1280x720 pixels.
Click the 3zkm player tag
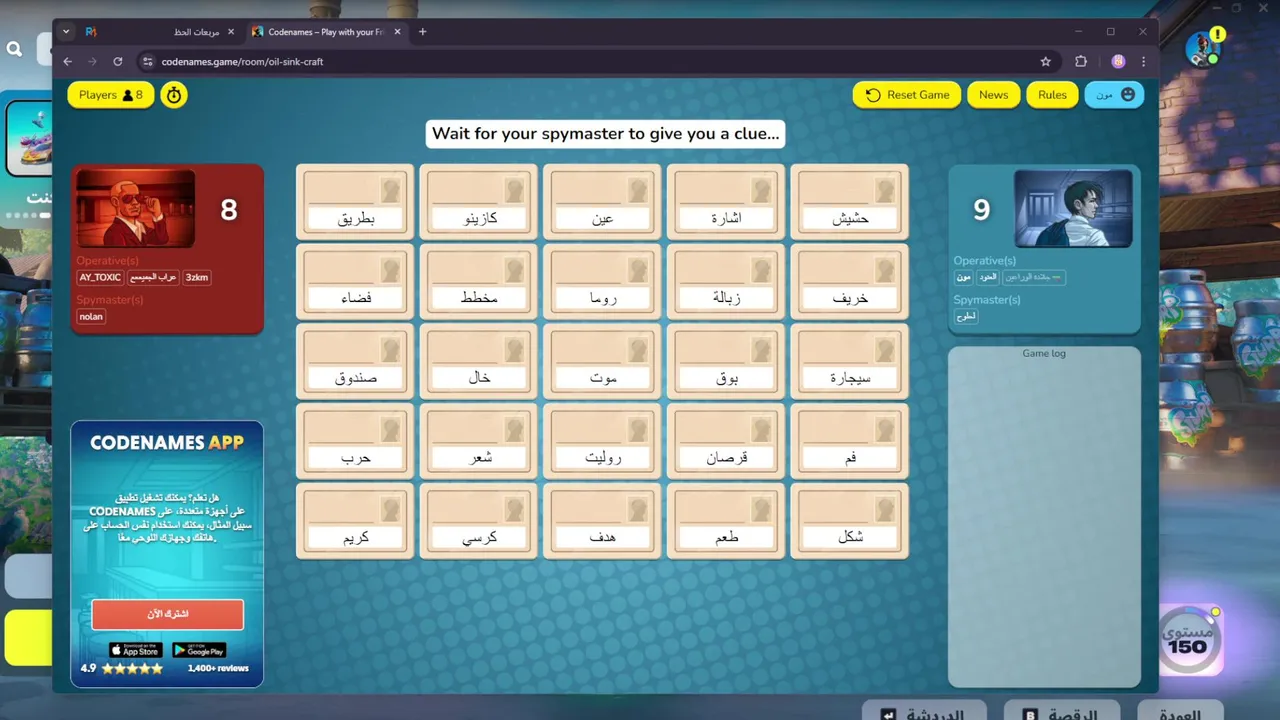tap(197, 278)
